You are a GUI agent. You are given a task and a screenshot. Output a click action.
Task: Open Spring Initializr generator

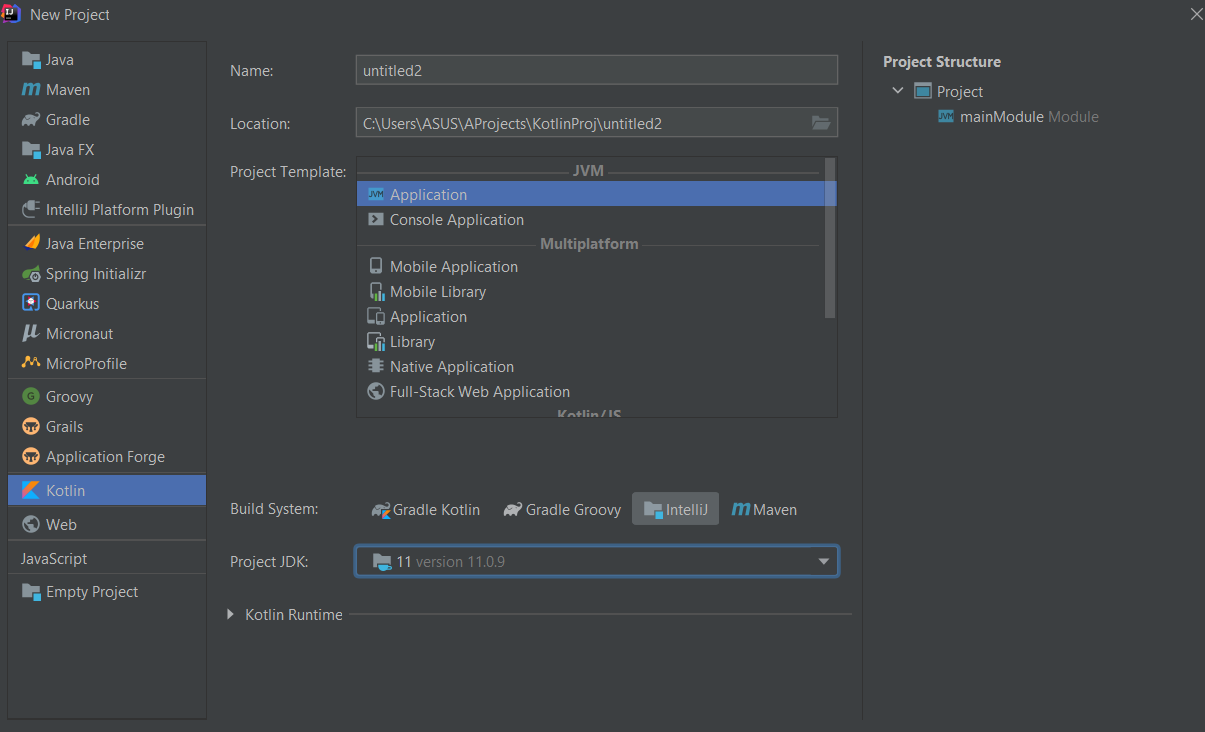tap(95, 274)
